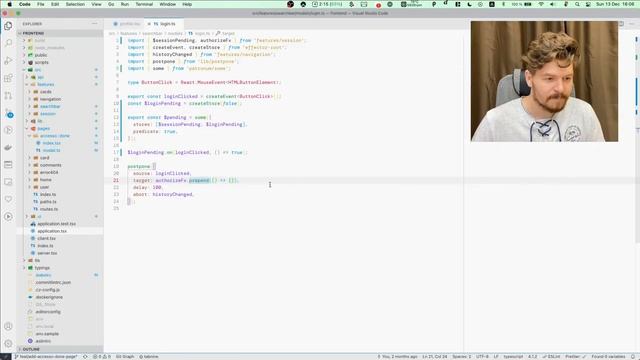Click Spaces: 2 indentation setting
Screen dimensions: 640x360
(462, 357)
